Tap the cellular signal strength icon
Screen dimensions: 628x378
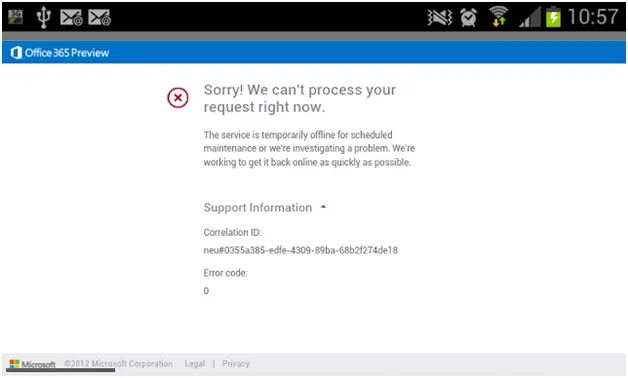[x=530, y=17]
